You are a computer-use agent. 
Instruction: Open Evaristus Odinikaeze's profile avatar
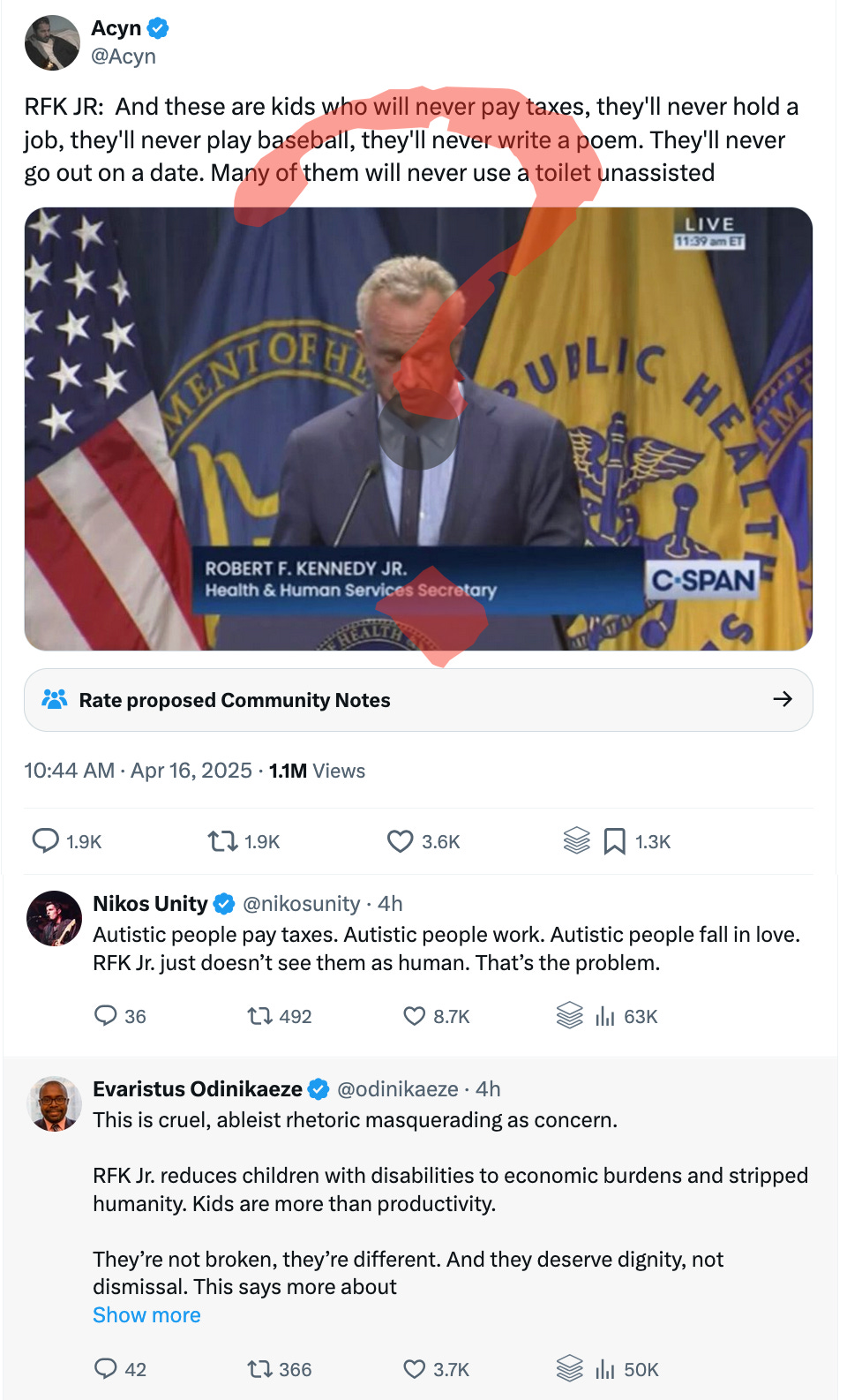tap(54, 1103)
